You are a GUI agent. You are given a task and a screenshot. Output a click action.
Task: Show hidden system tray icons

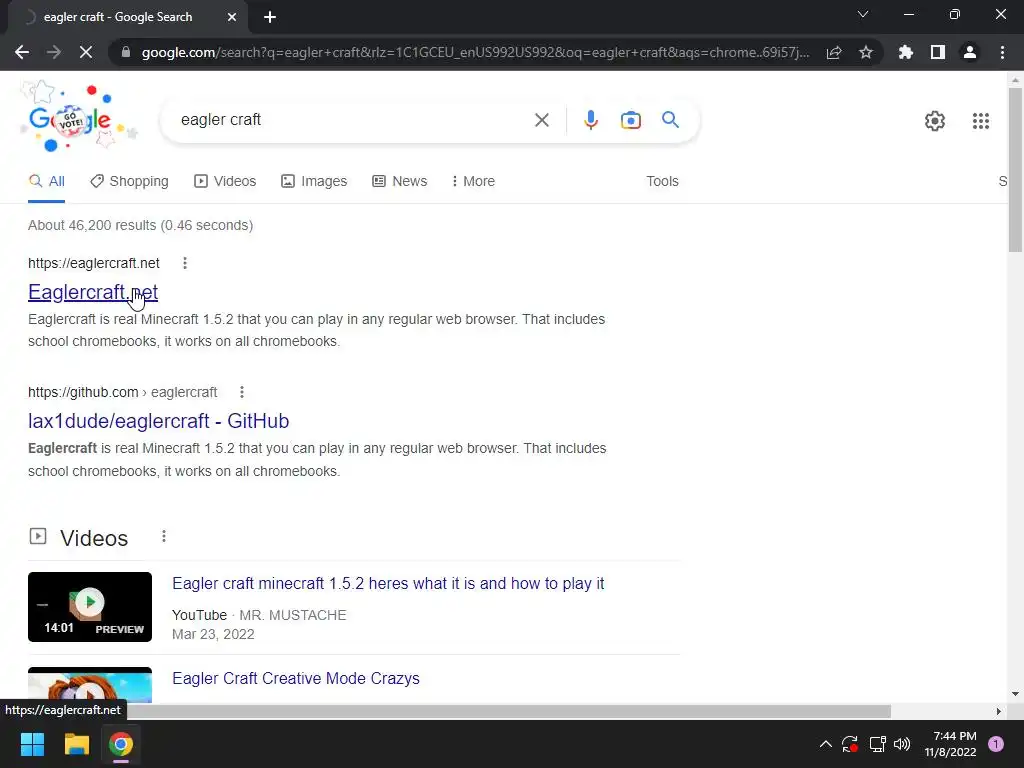(825, 744)
